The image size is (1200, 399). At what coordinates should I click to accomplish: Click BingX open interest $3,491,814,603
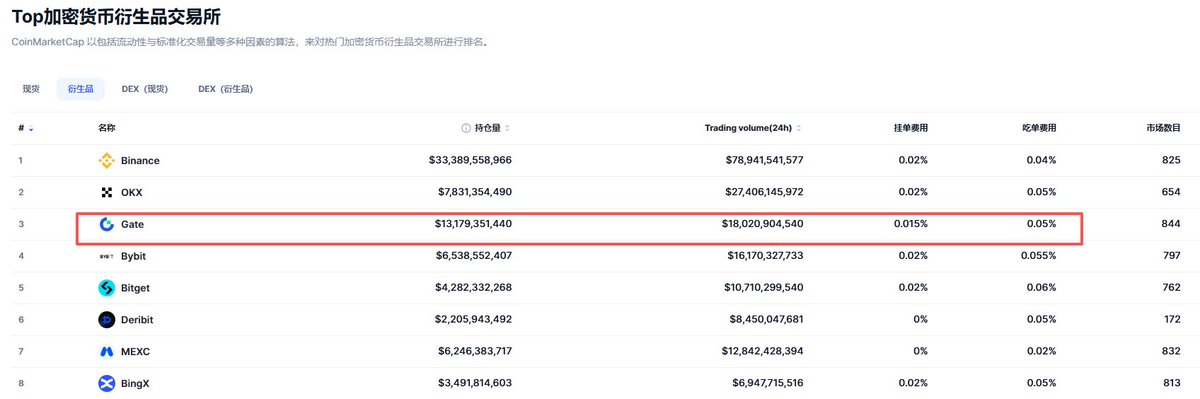click(474, 383)
